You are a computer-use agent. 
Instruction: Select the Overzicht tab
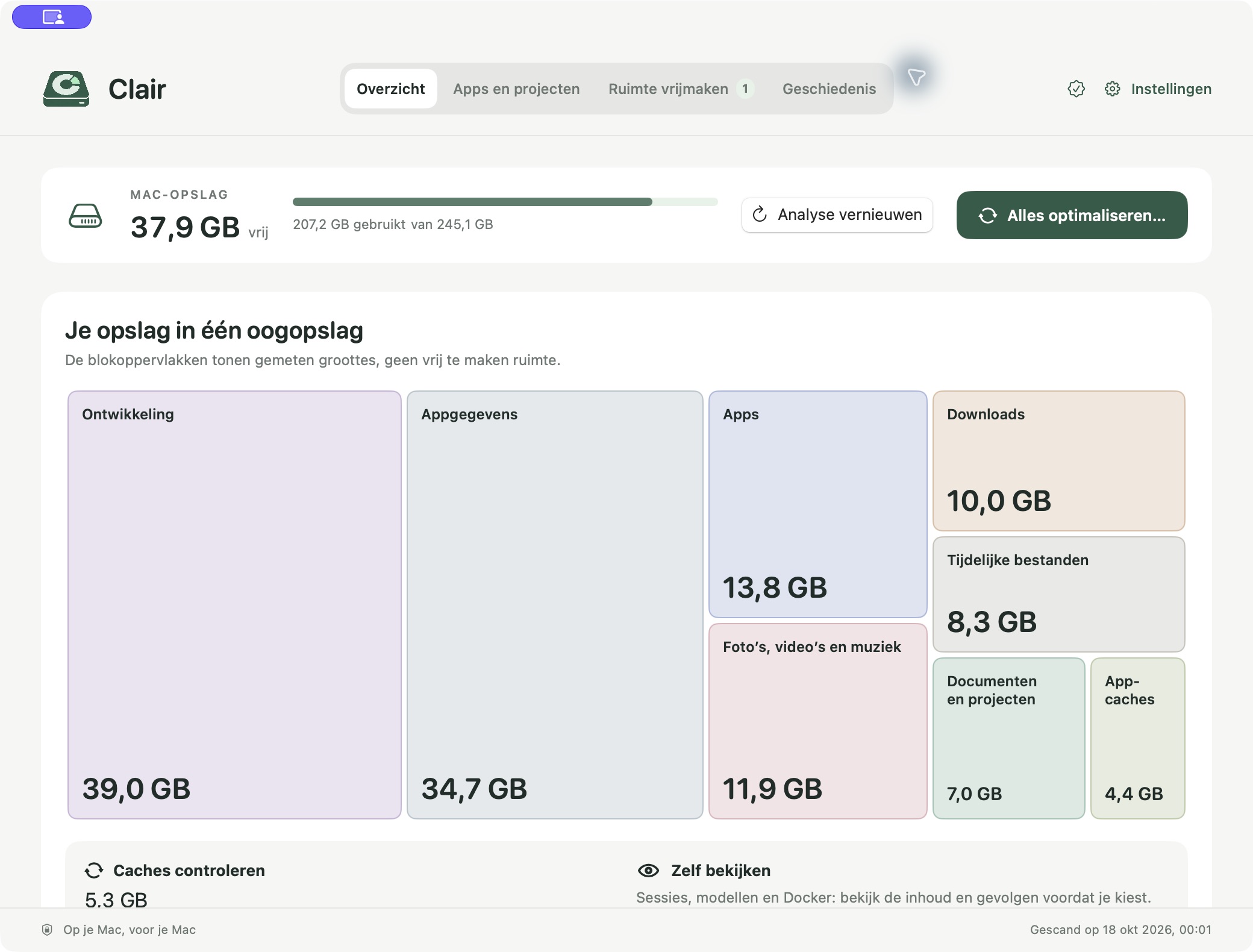[x=390, y=89]
